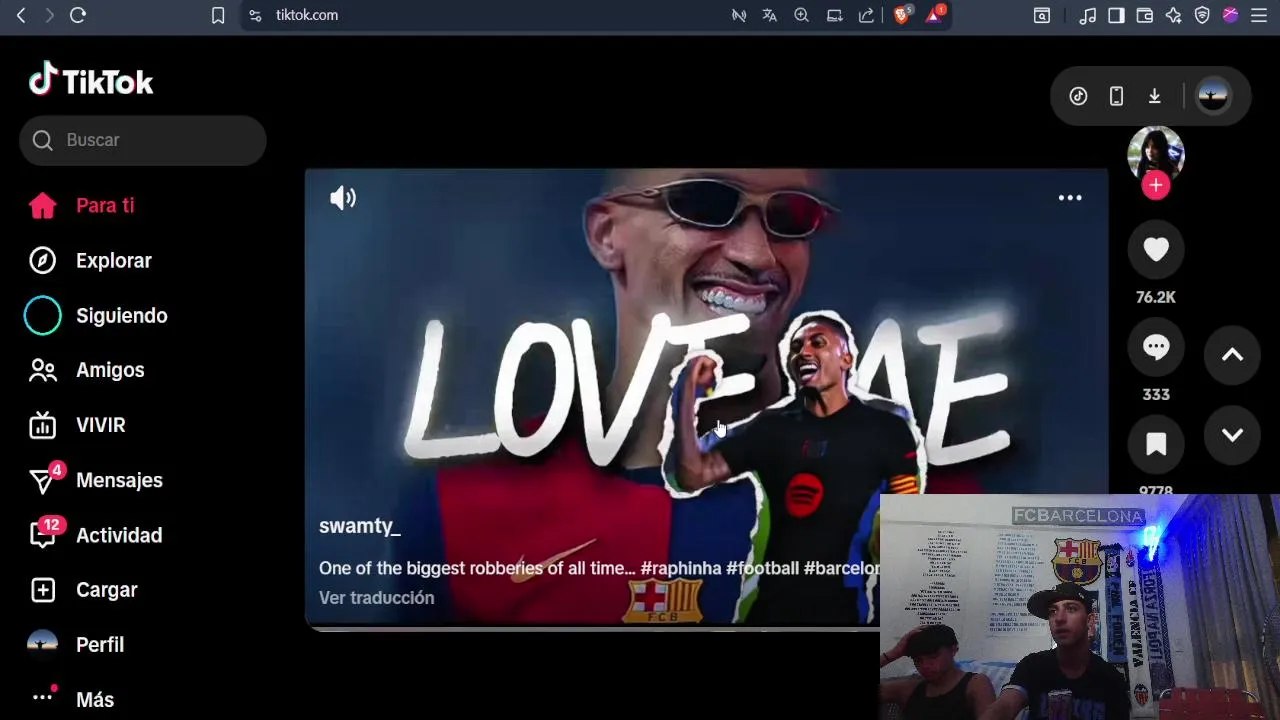The height and width of the screenshot is (720, 1280).
Task: Open the browser hamburger main menu
Action: 1259,15
